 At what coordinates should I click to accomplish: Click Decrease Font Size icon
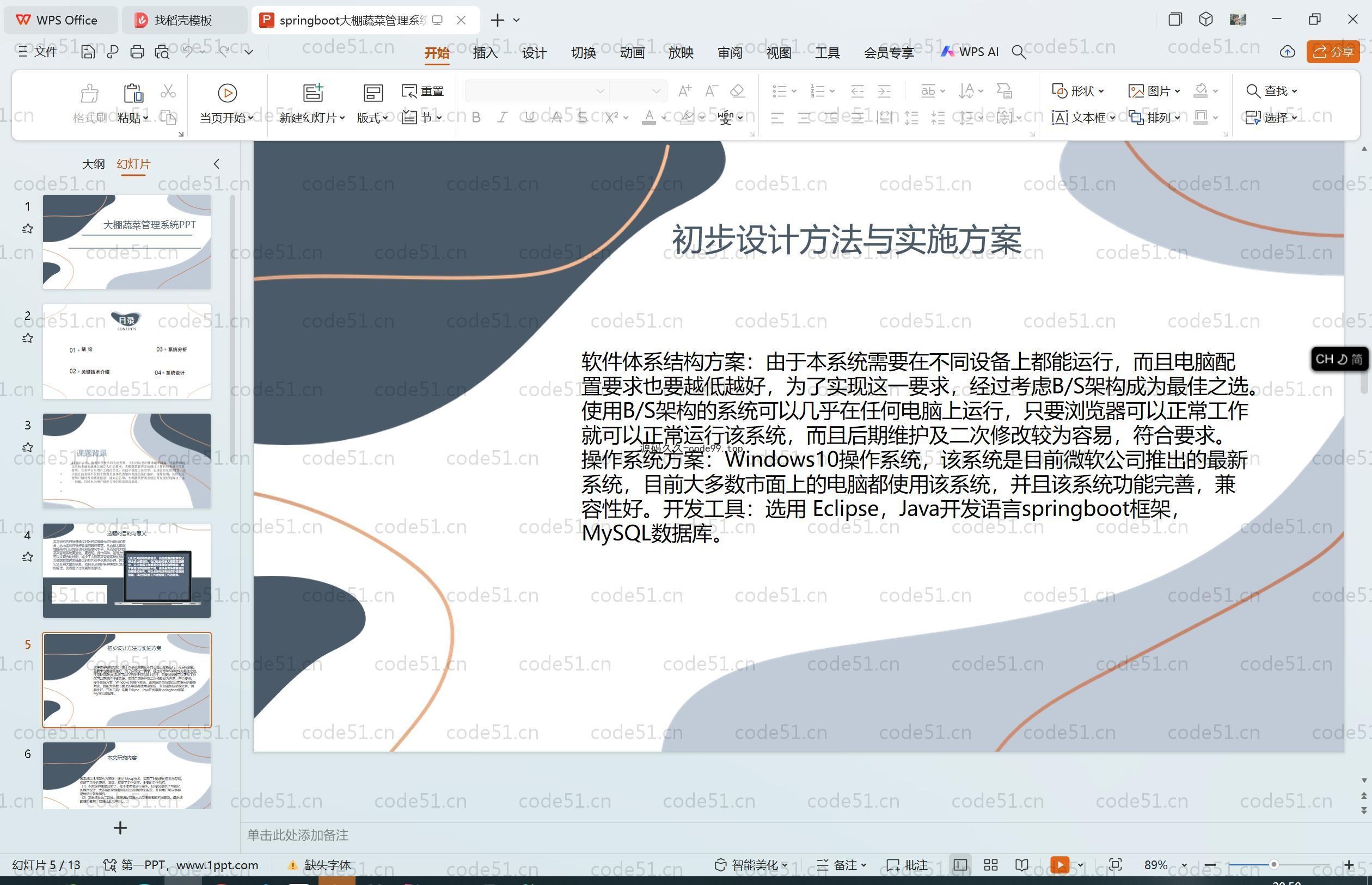711,91
